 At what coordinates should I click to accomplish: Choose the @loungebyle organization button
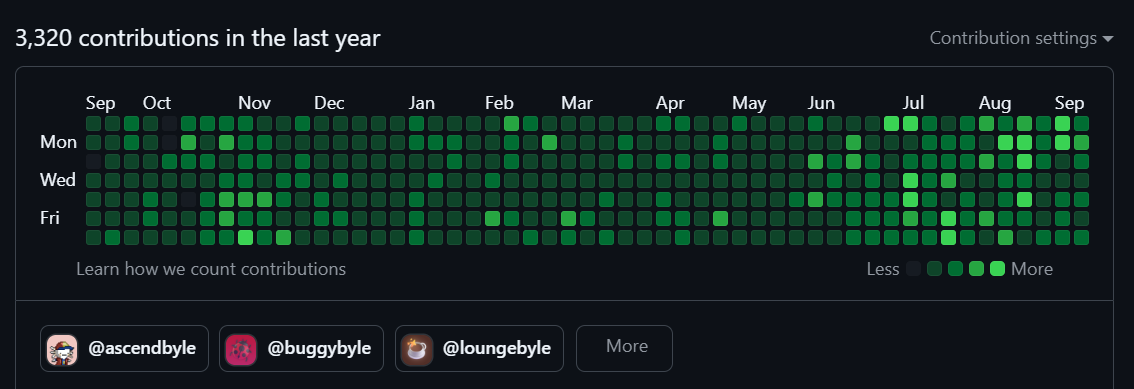(479, 349)
